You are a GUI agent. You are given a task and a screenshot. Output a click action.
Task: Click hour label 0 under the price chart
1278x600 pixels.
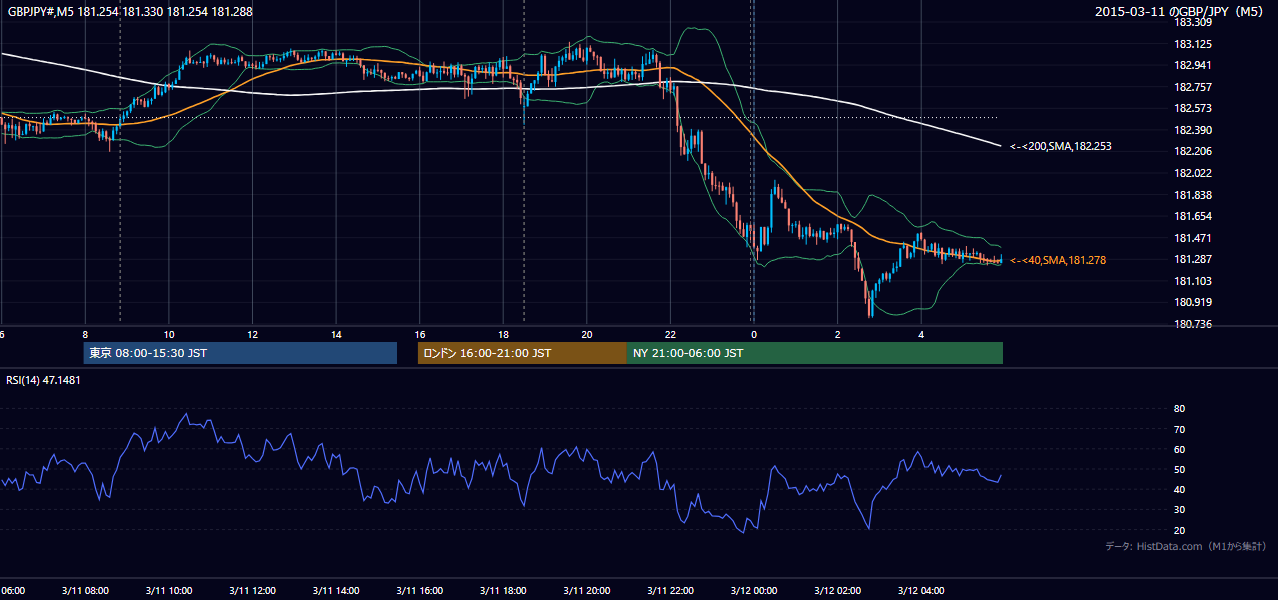753,334
